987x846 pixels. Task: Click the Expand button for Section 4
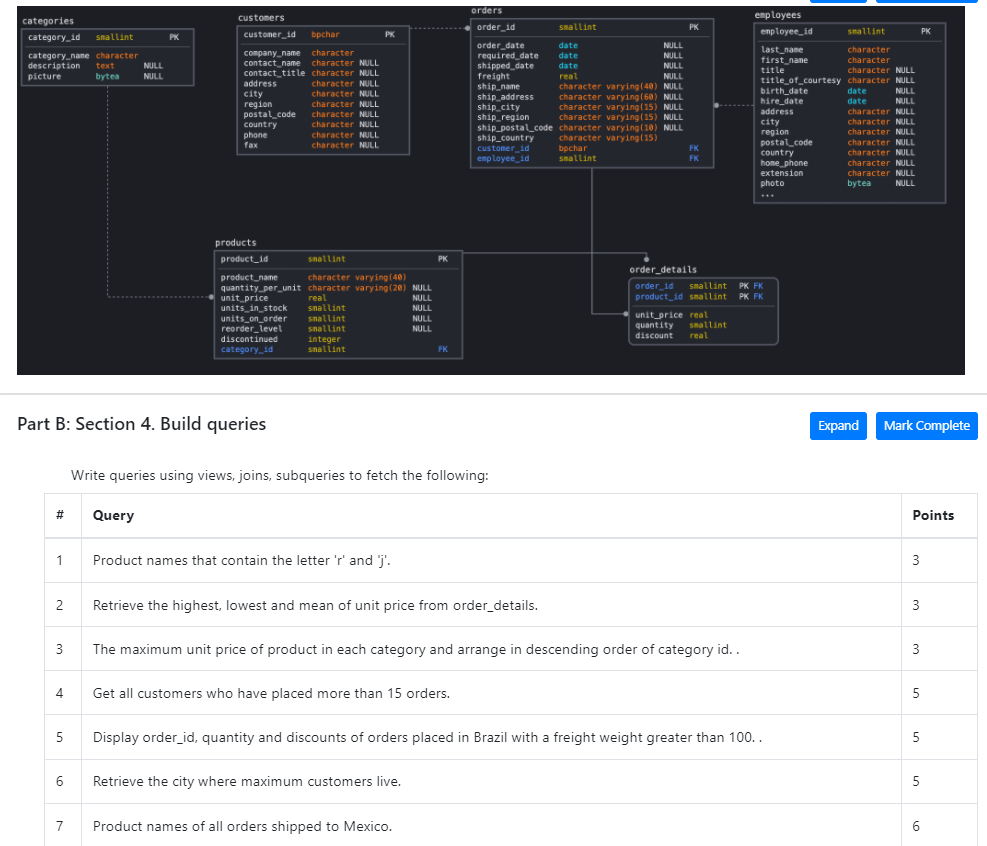838,426
